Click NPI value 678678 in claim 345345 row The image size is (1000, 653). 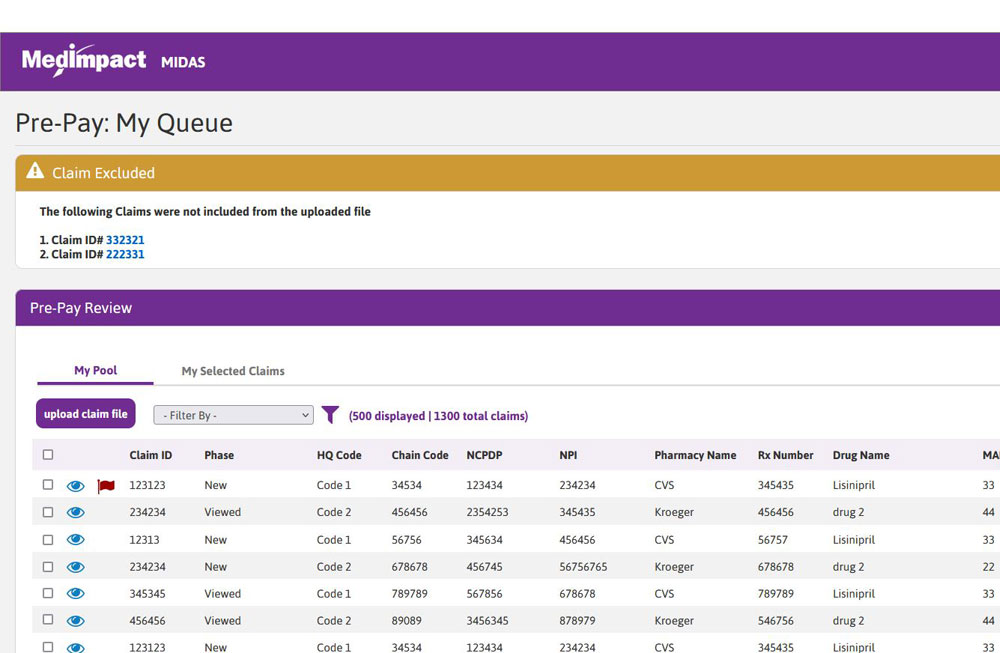pyautogui.click(x=577, y=594)
